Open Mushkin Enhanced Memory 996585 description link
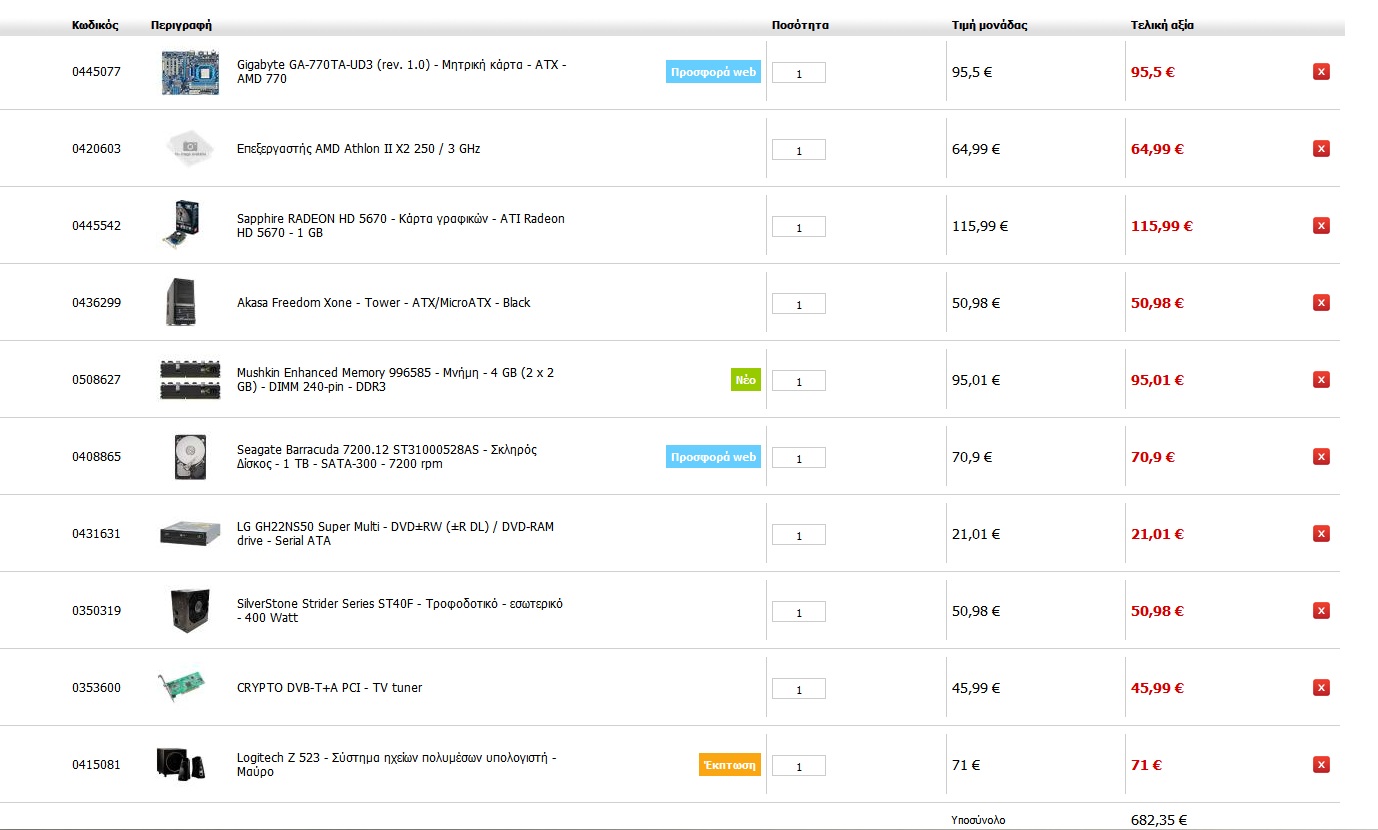 coord(396,380)
